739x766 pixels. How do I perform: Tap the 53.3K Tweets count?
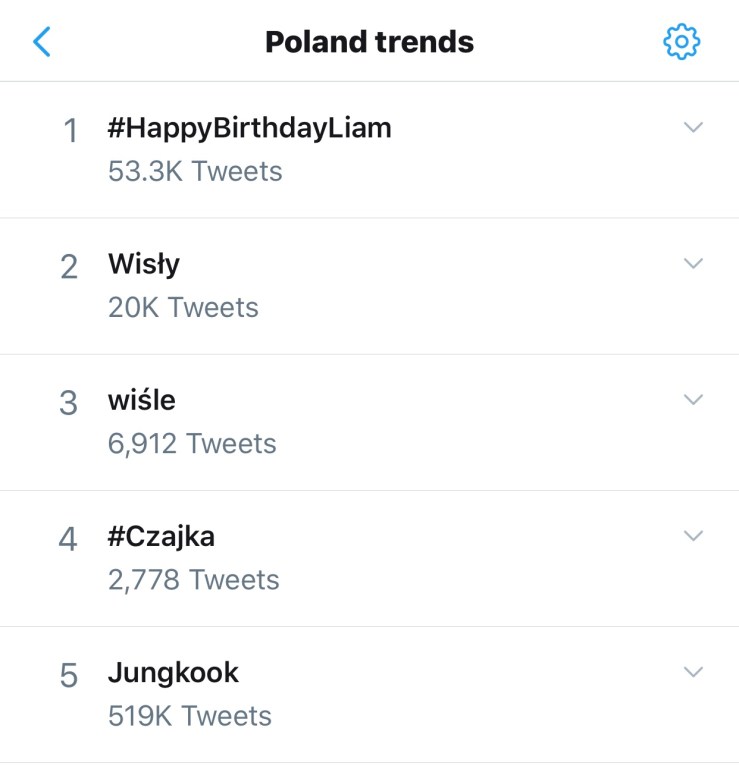[195, 171]
